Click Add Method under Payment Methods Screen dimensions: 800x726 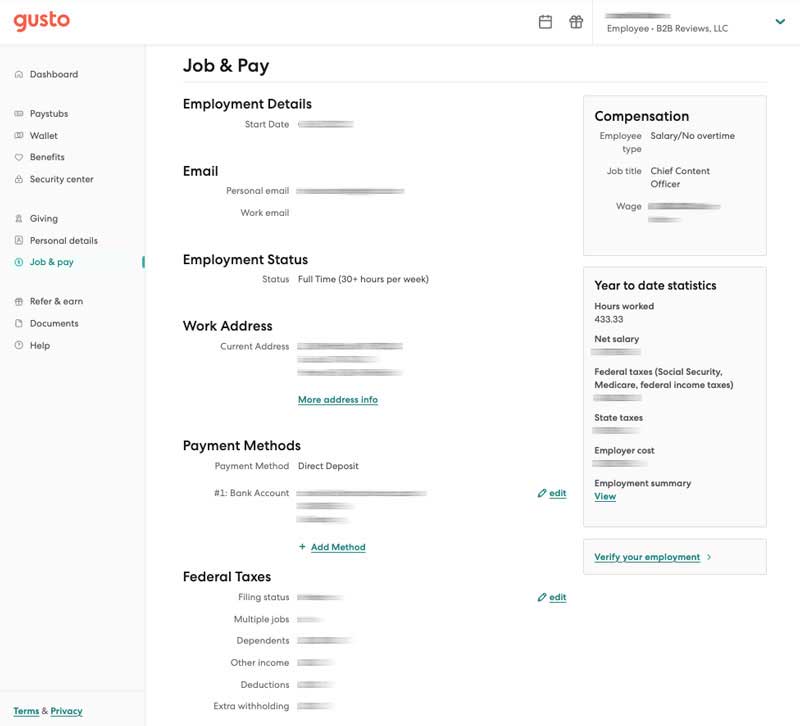point(338,547)
